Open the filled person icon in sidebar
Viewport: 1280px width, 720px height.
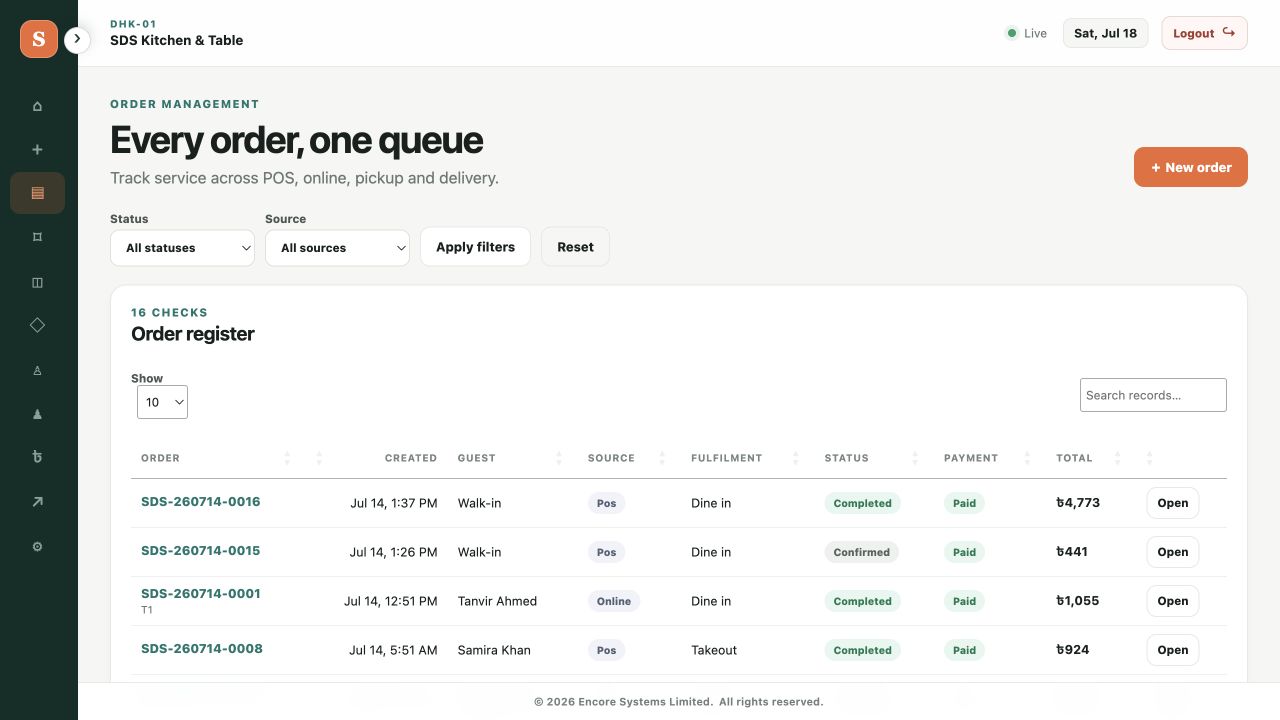tap(37, 414)
